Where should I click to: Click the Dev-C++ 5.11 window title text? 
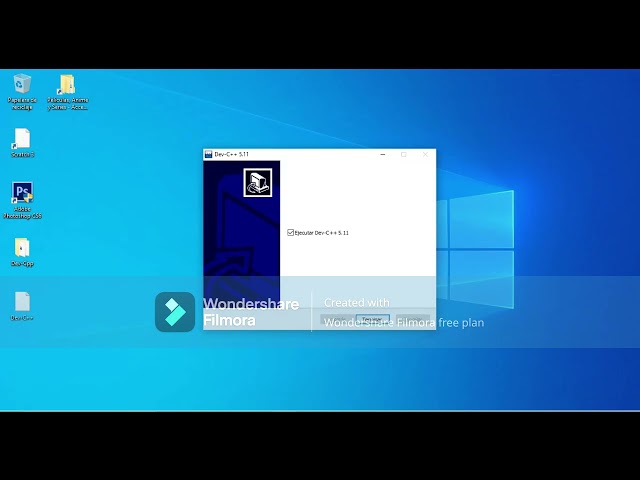click(x=231, y=154)
